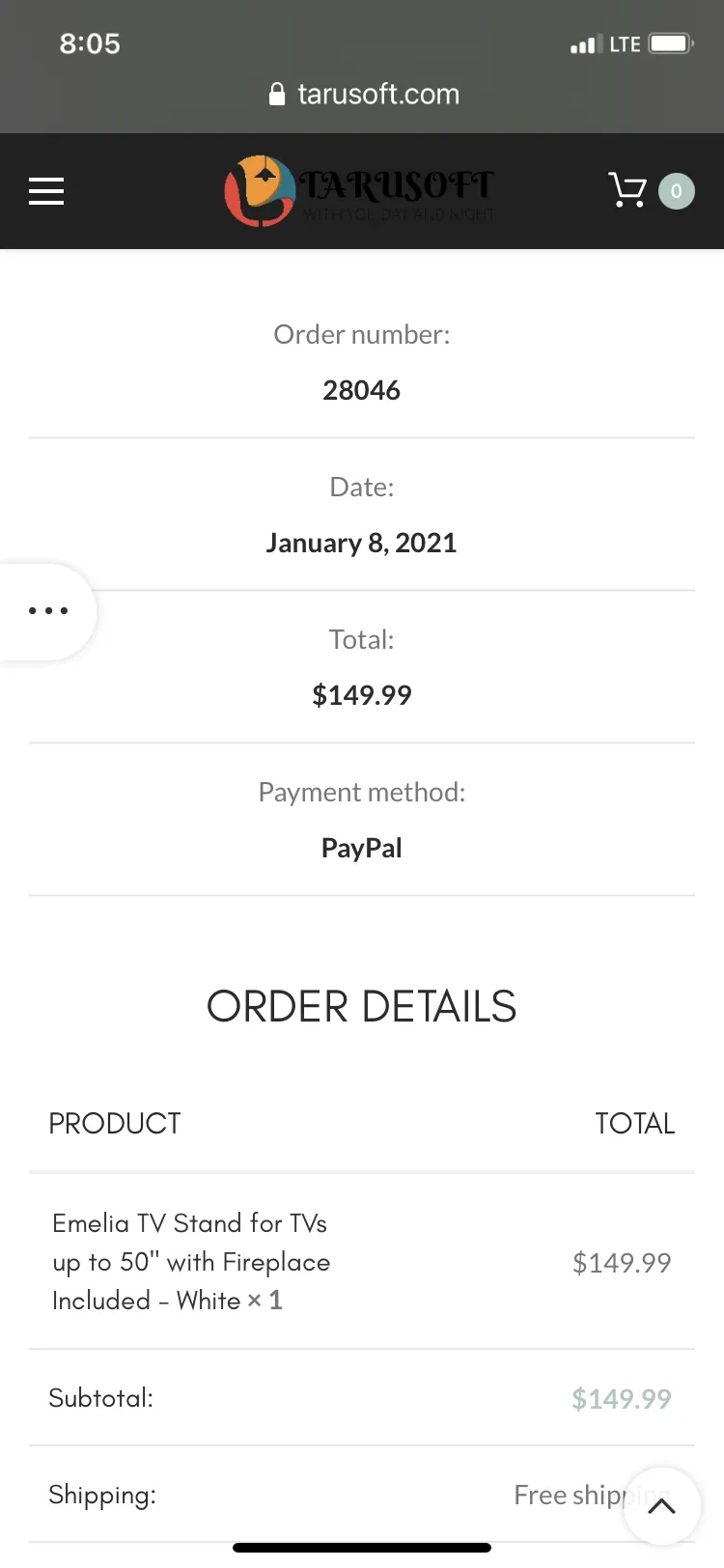Viewport: 724px width, 1568px height.
Task: Tap the PRODUCT column header
Action: coord(115,1123)
